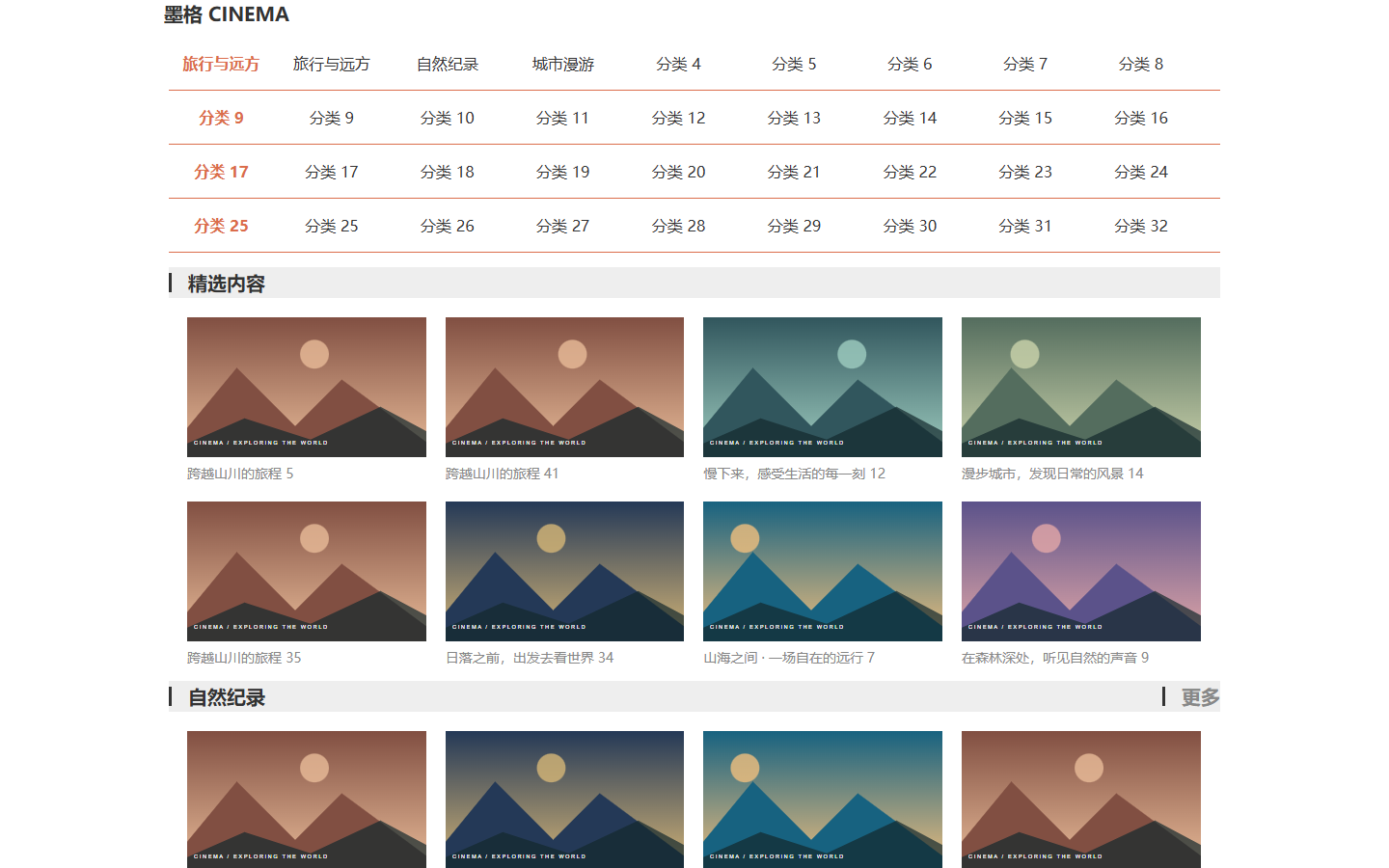Click the title 漫步城市，发现日常的风景 14

[1052, 474]
